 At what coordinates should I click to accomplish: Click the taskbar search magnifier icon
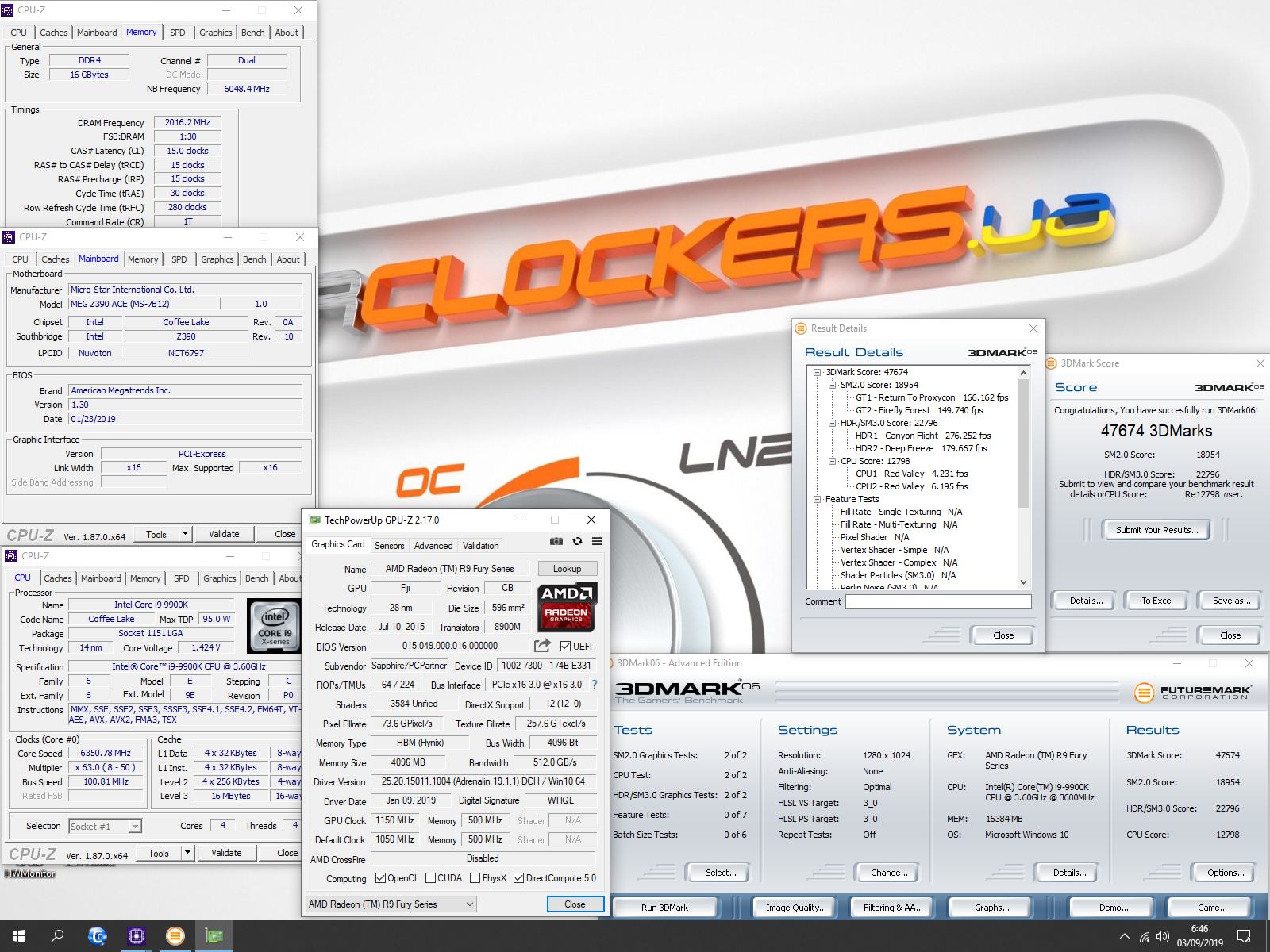click(57, 936)
